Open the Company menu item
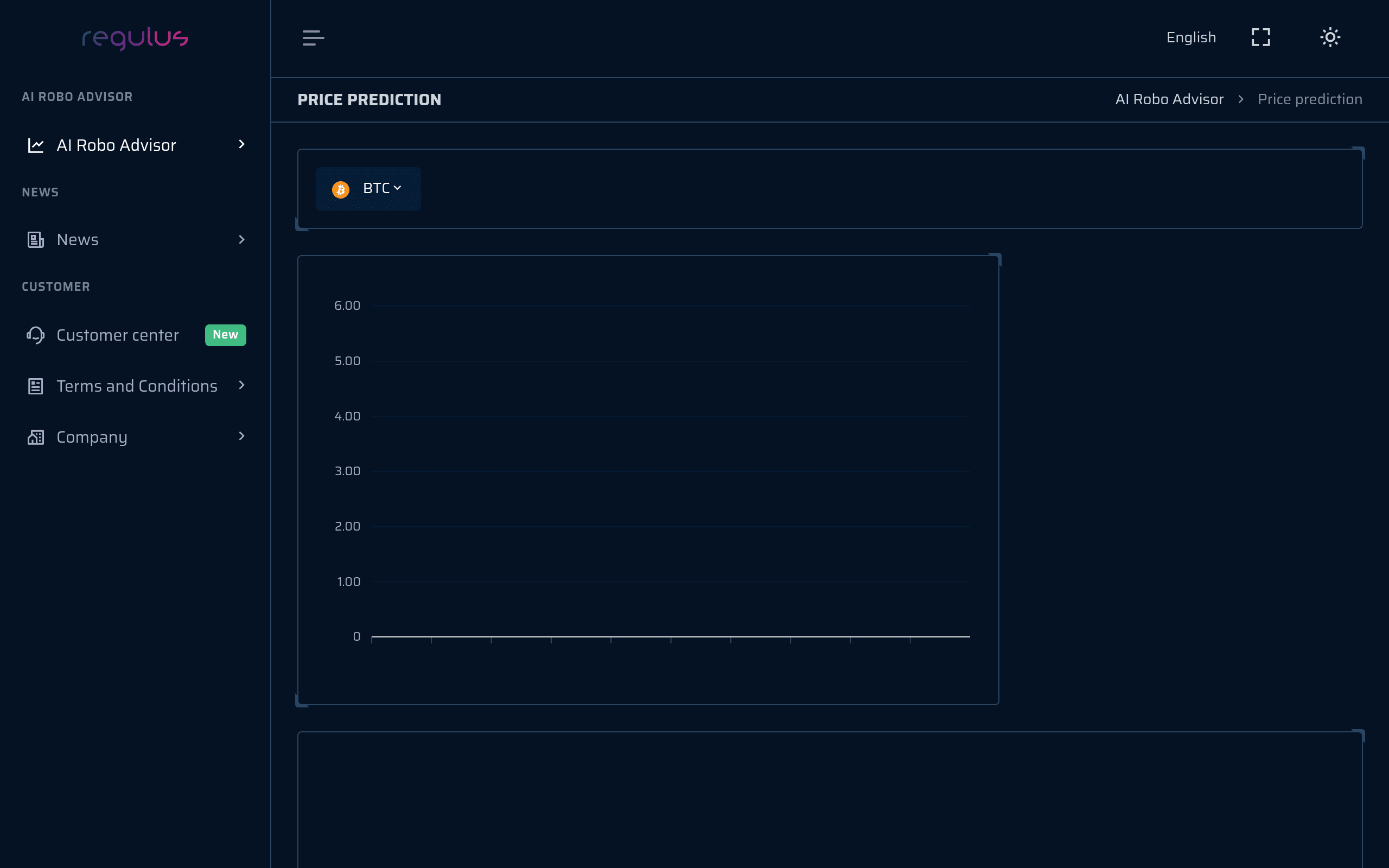 point(136,437)
